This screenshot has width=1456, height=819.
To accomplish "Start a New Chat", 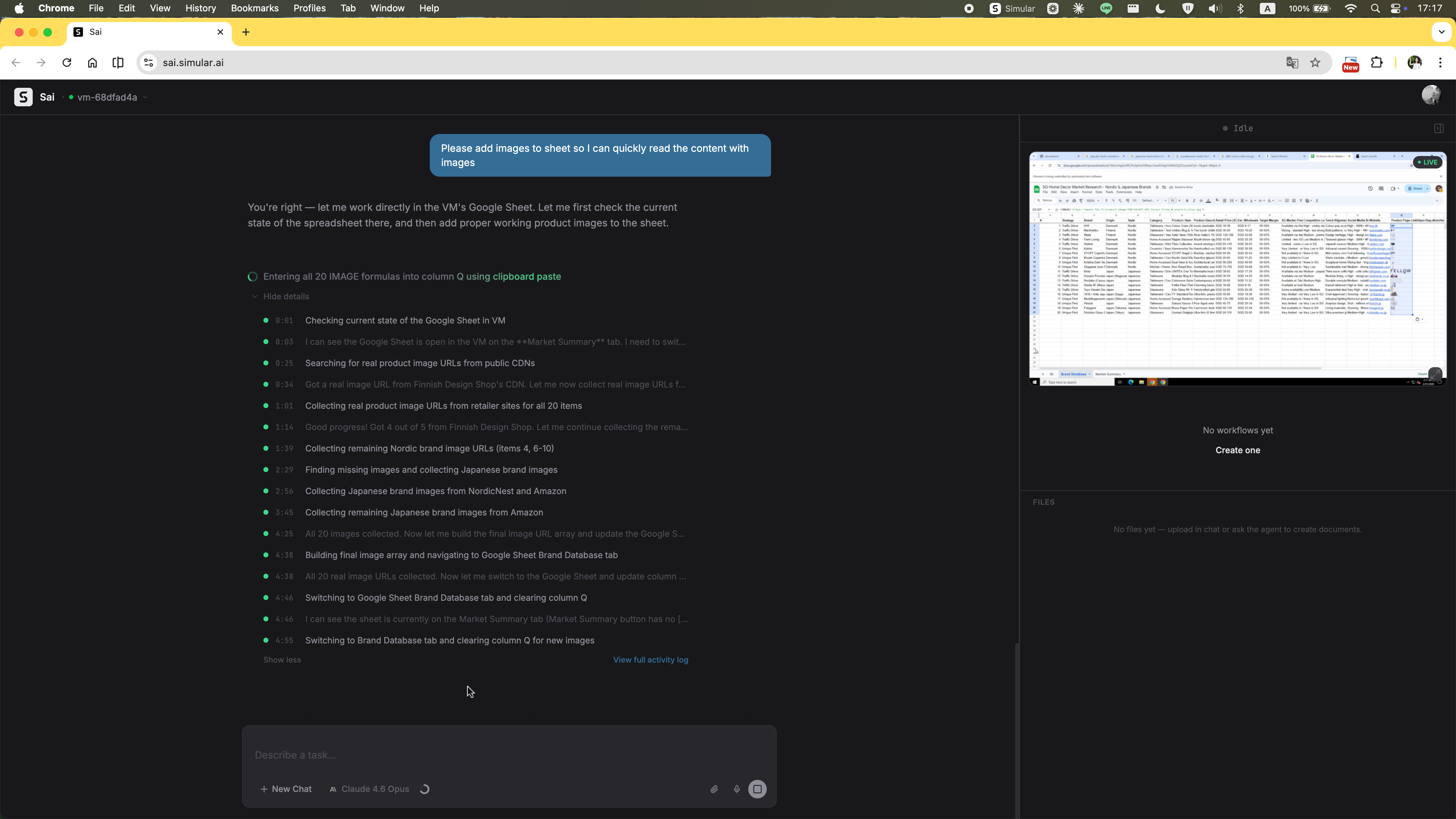I will coord(286,789).
